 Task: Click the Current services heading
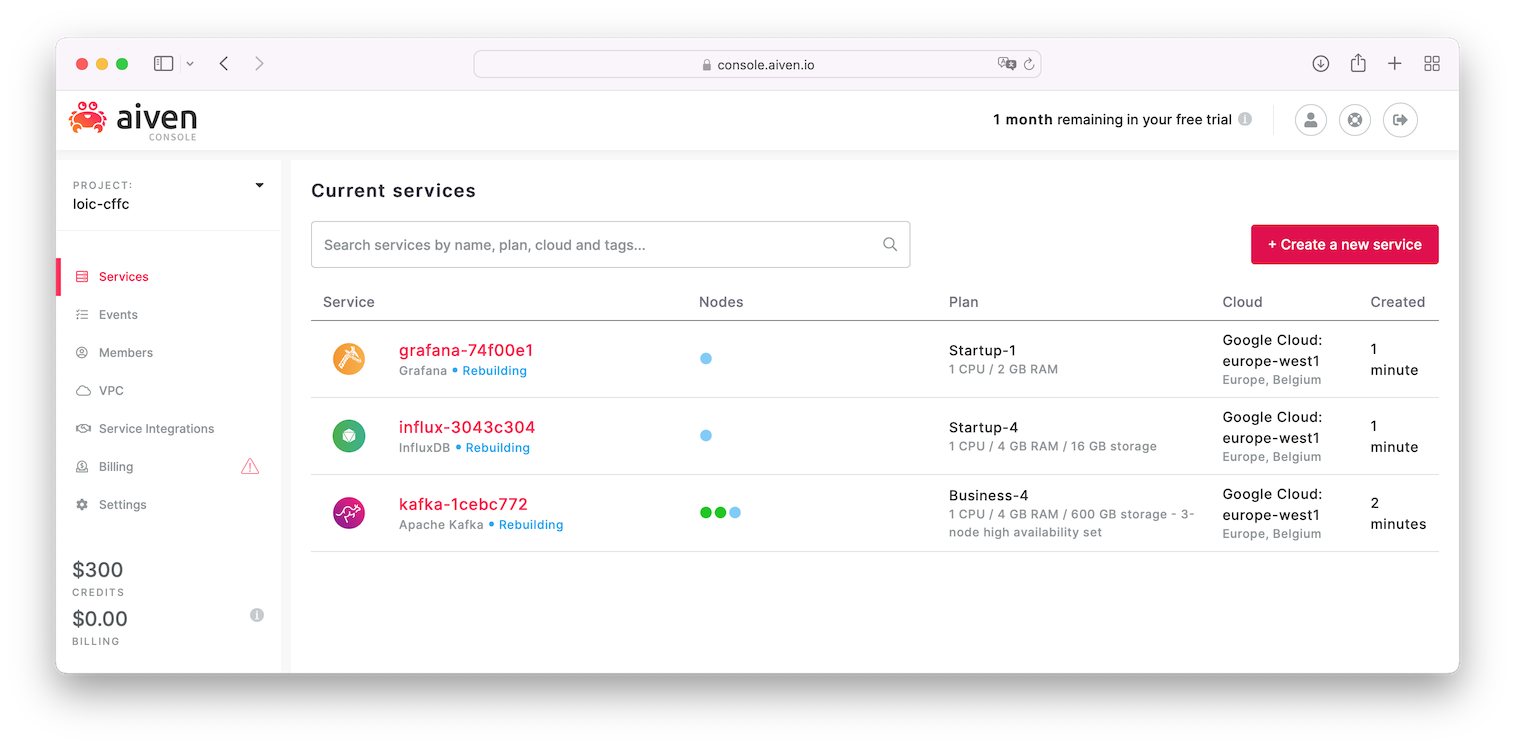393,191
